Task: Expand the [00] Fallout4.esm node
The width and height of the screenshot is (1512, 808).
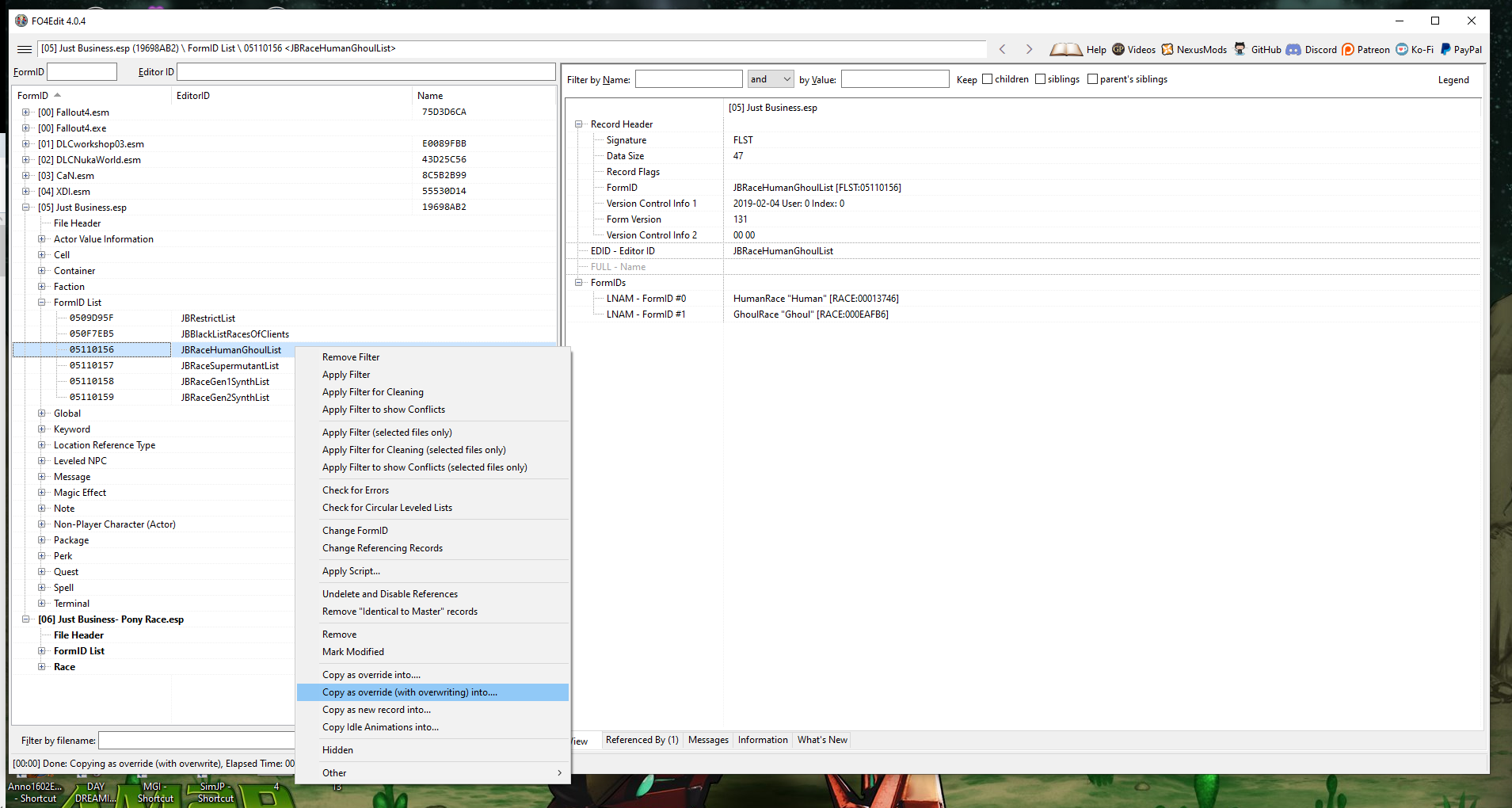Action: click(x=25, y=112)
